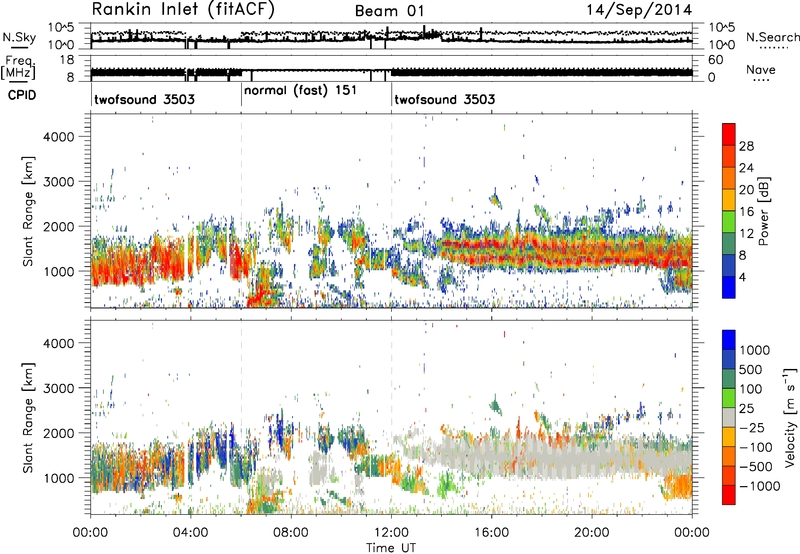Click the '-1000' tick on the velocity colorbar
800x554 pixels.
(759, 486)
